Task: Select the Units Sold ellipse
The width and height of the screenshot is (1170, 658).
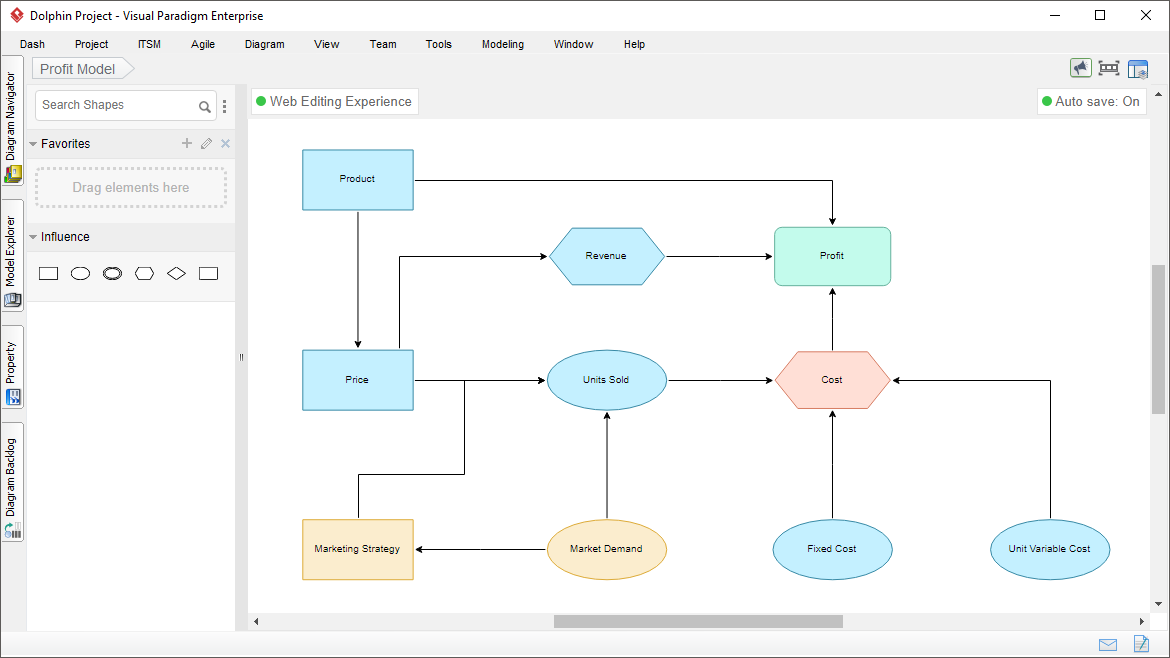Action: point(606,380)
